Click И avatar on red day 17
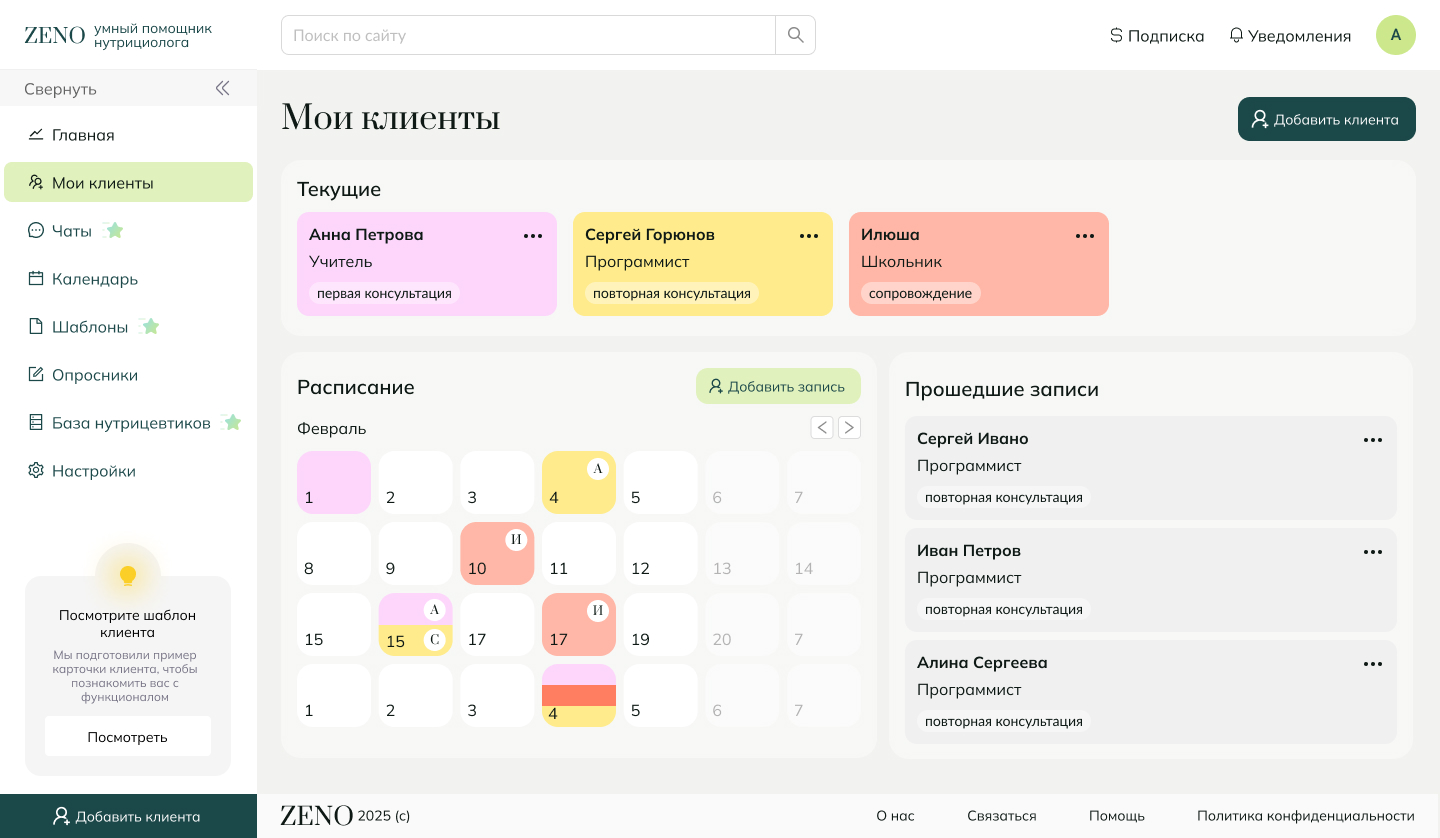Viewport: 1440px width, 838px height. click(x=598, y=610)
